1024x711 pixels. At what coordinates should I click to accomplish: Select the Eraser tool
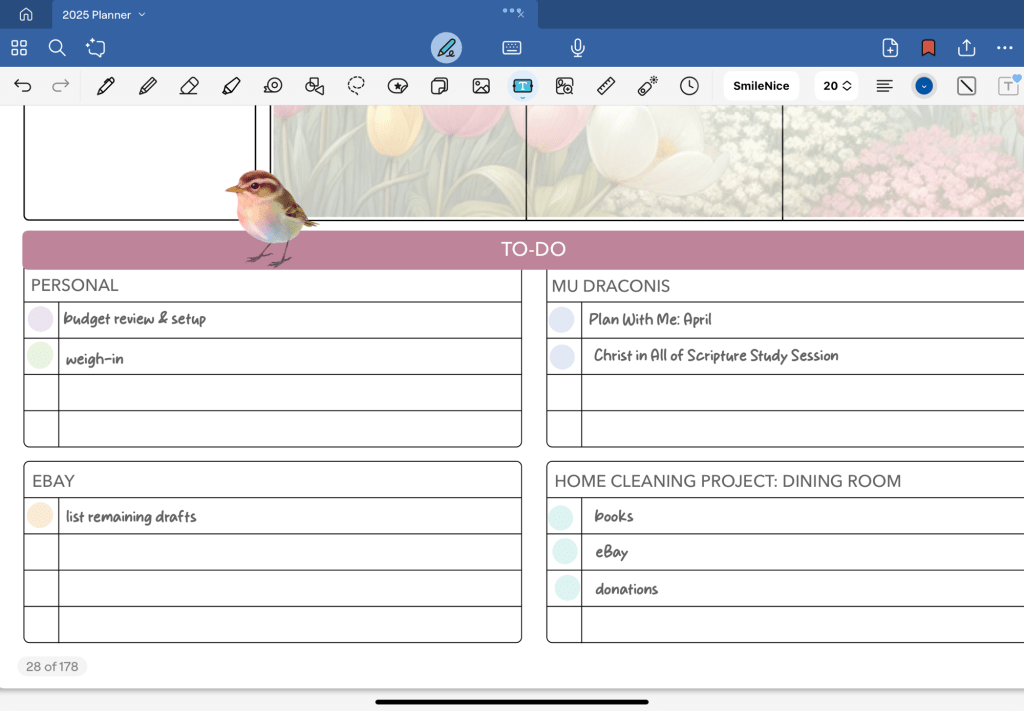(189, 86)
